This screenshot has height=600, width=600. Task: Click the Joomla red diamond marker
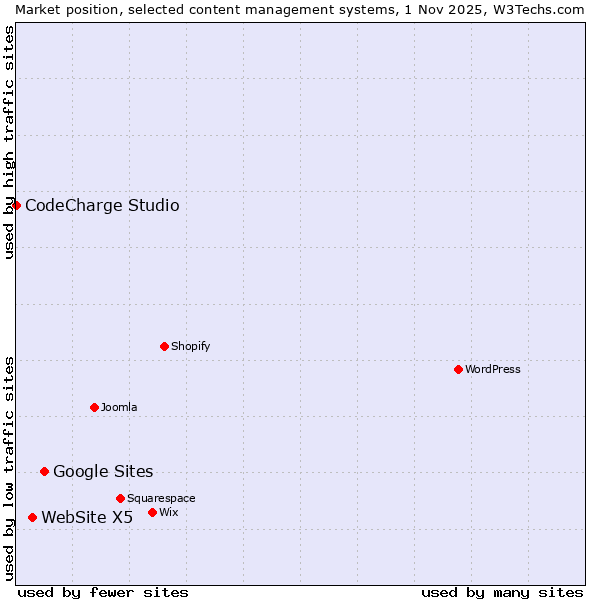click(94, 407)
